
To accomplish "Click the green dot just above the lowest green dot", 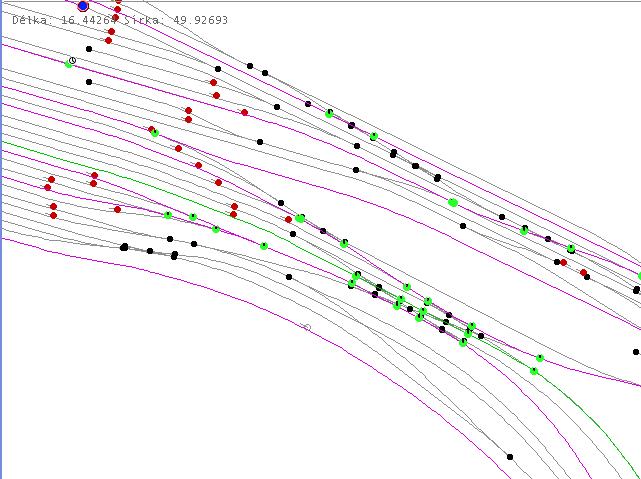I will (x=540, y=358).
